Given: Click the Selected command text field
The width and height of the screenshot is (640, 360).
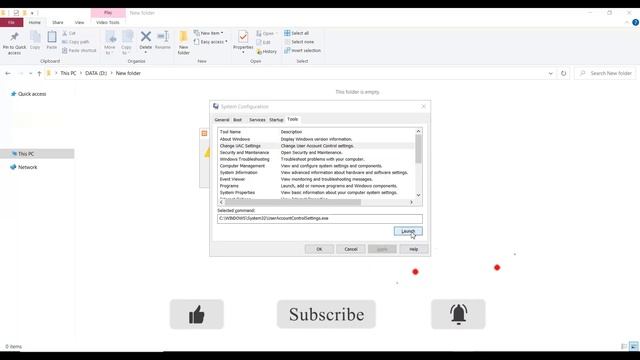Looking at the screenshot, I should 320,218.
